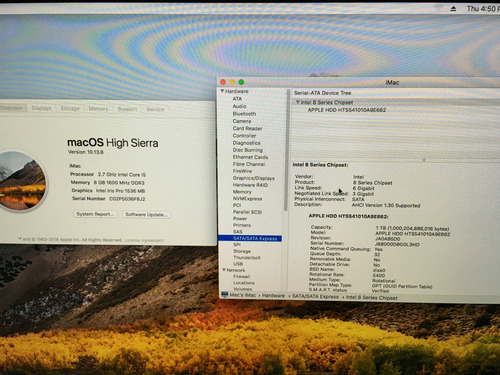Select Fibre Channel in the sidebar

(x=249, y=164)
